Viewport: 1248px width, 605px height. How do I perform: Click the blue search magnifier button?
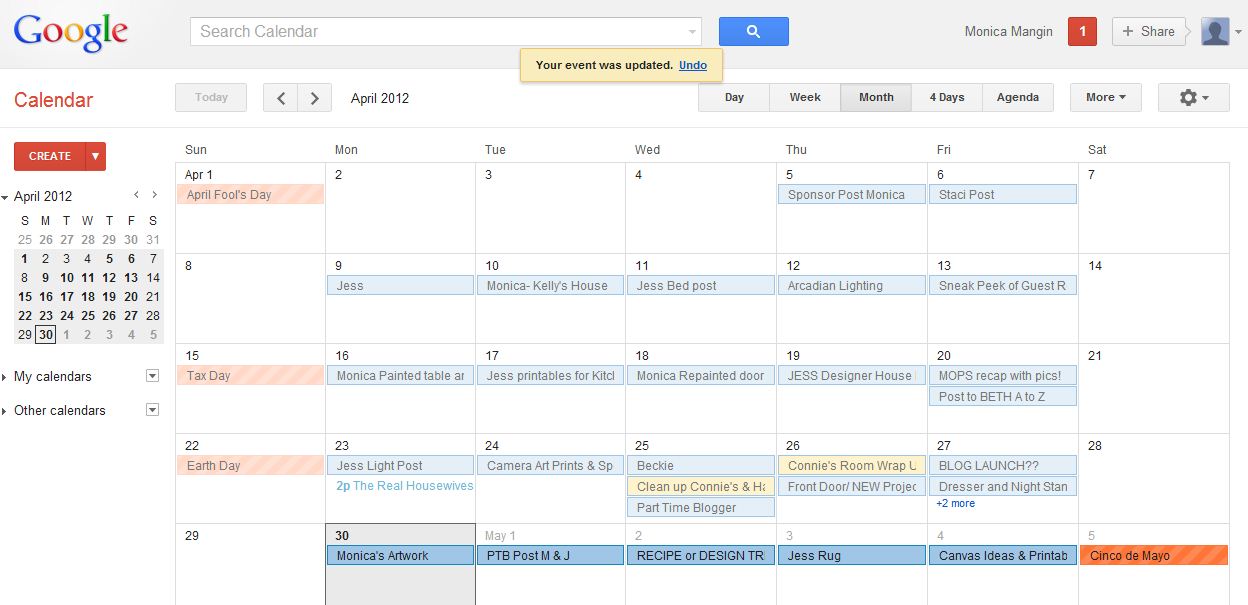point(753,32)
